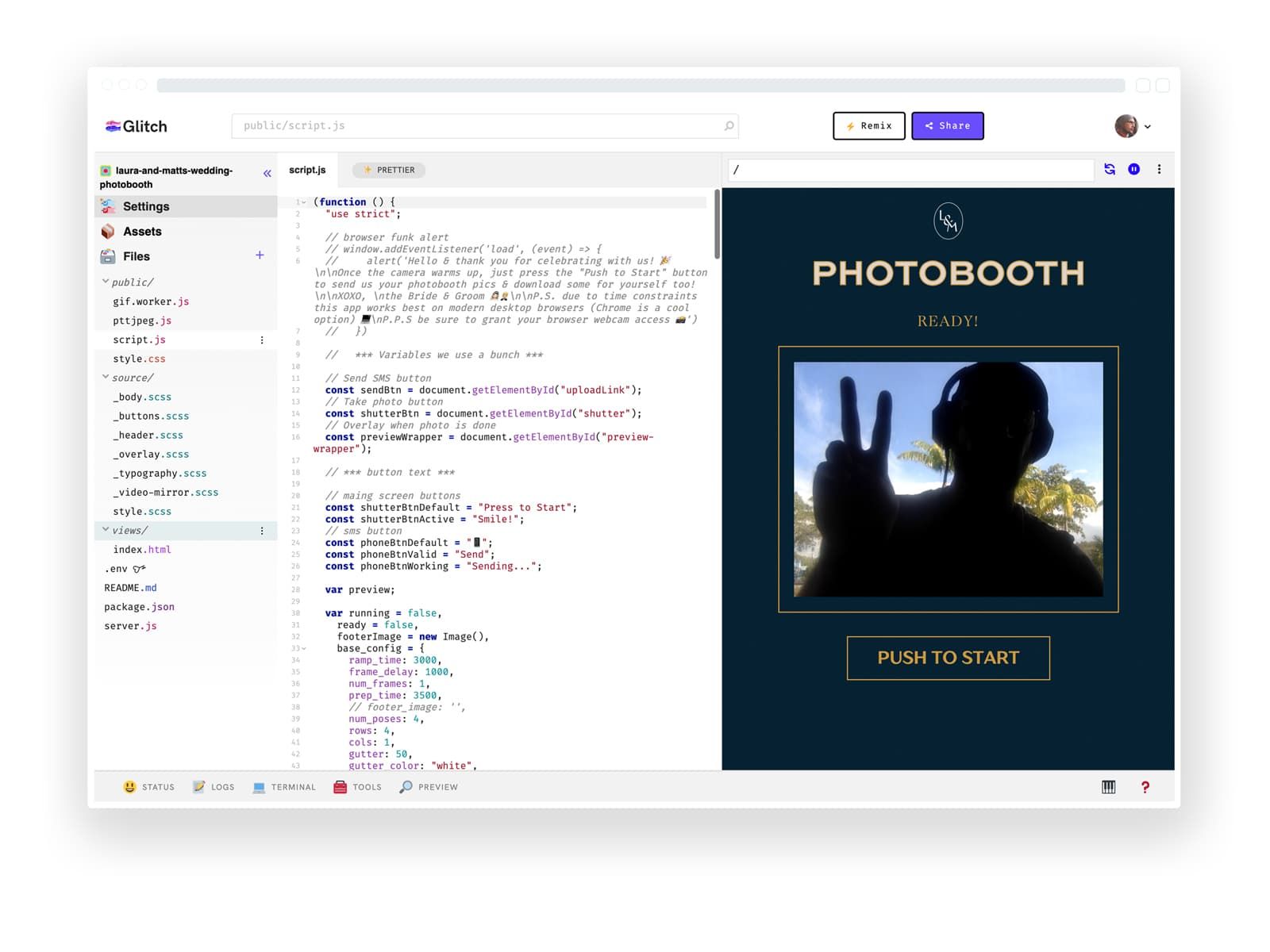Open the project name laura-and-matts-wedding-photobooth
Viewport: 1270px width, 952px height.
pyautogui.click(x=166, y=177)
